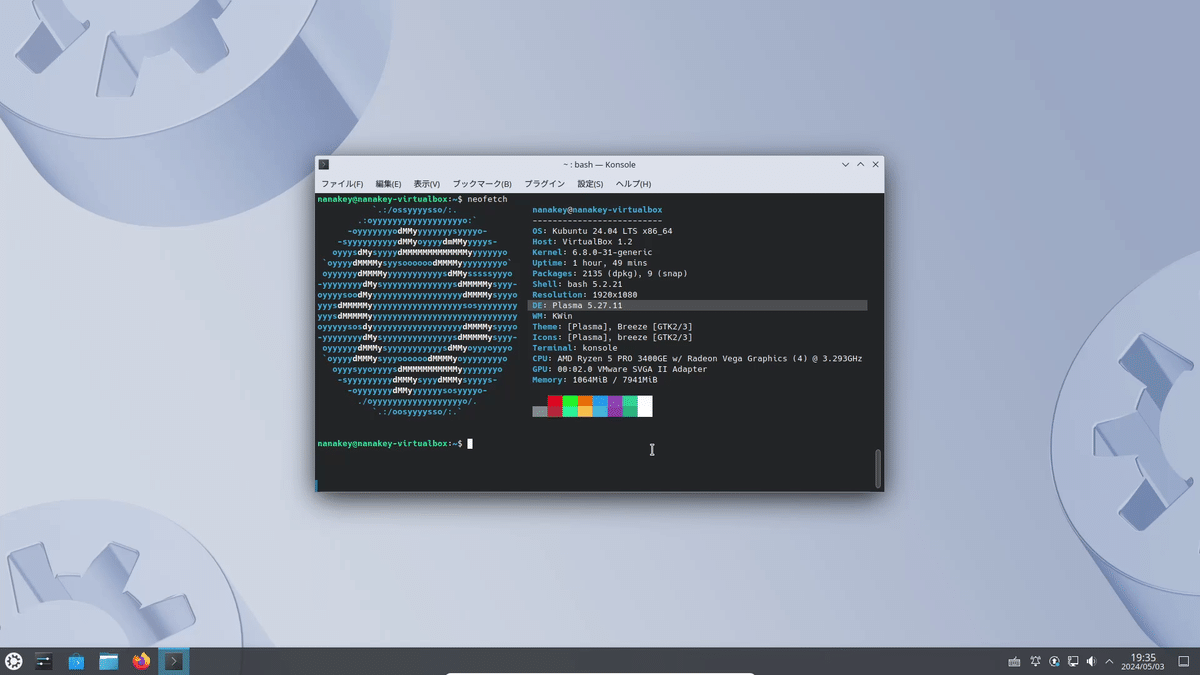Screen dimensions: 1200x675
Task: Minimize the Konsole window
Action: 845,164
